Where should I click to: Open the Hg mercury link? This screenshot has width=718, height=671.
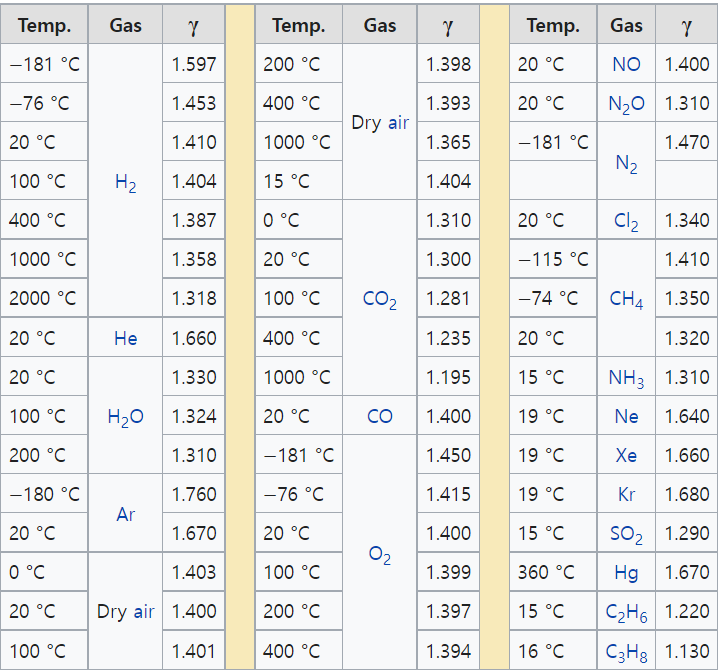(x=626, y=573)
